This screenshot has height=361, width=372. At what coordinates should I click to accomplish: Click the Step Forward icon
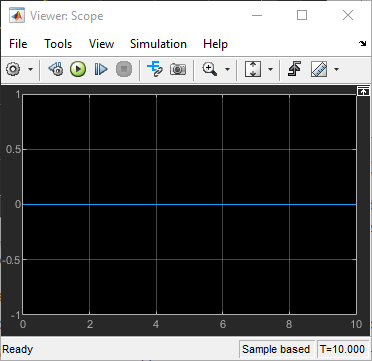point(101,69)
